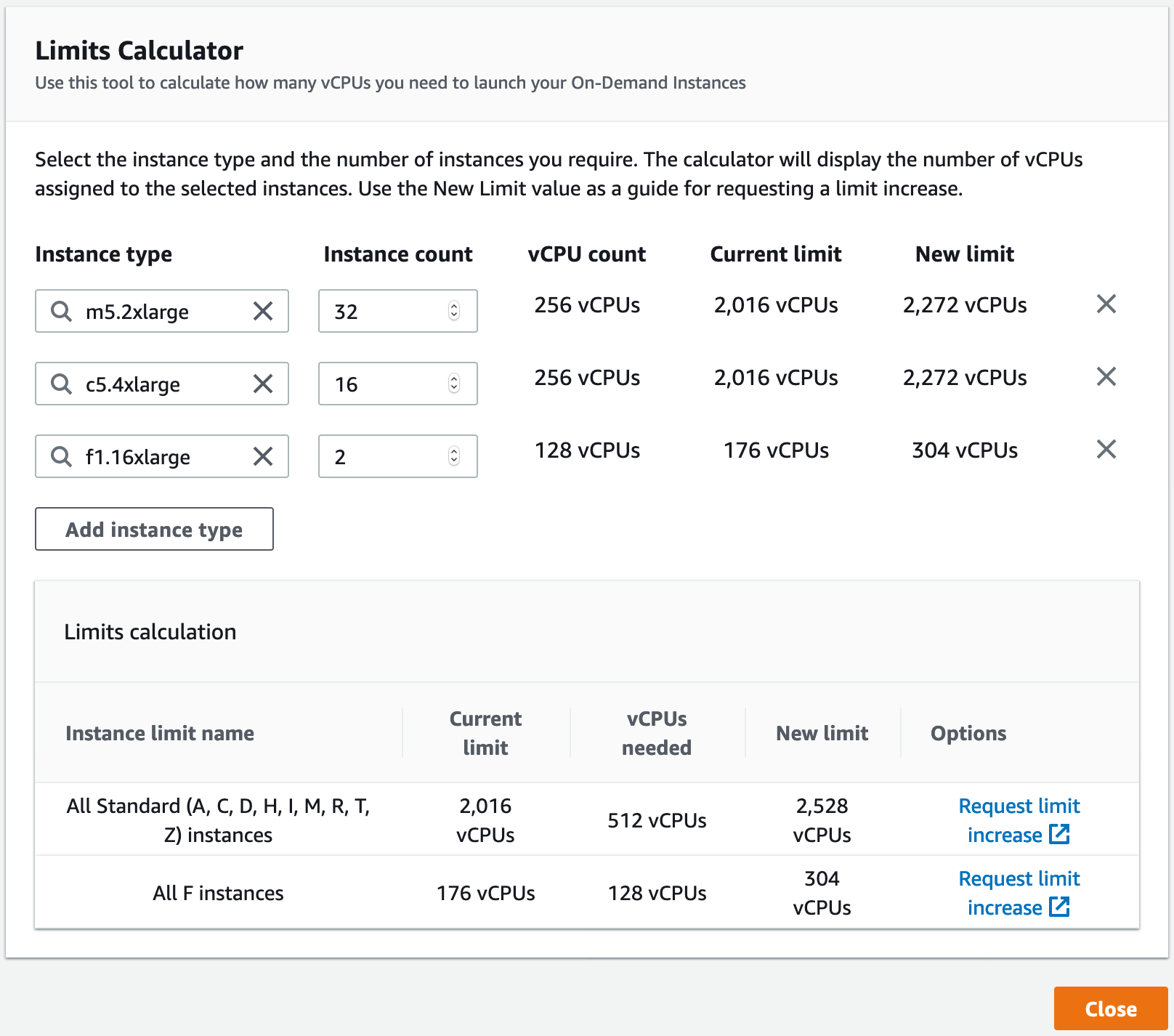The image size is (1174, 1036).
Task: Click the Add instance type button
Action: click(x=154, y=529)
